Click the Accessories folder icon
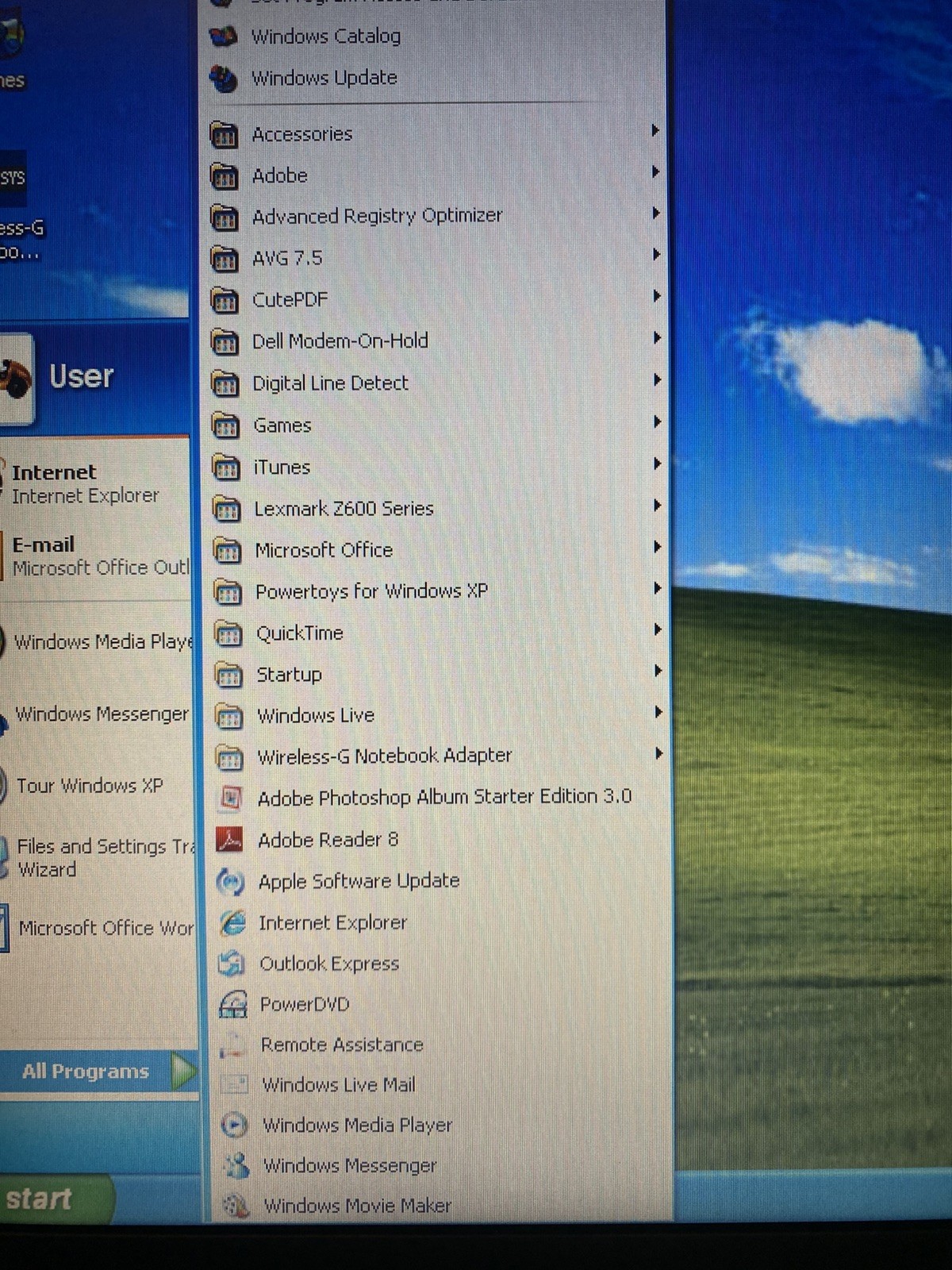The width and height of the screenshot is (952, 1270). [x=225, y=135]
